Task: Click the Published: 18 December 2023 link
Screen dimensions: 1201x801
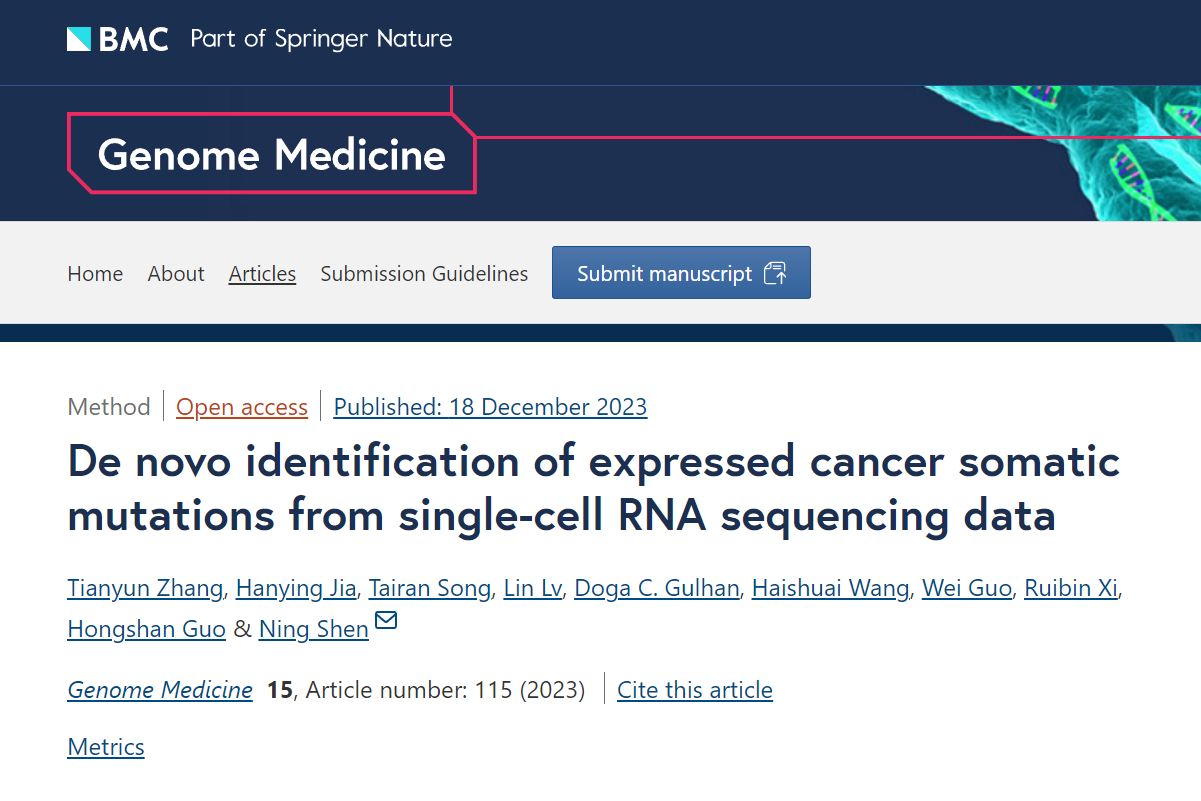Action: (490, 407)
